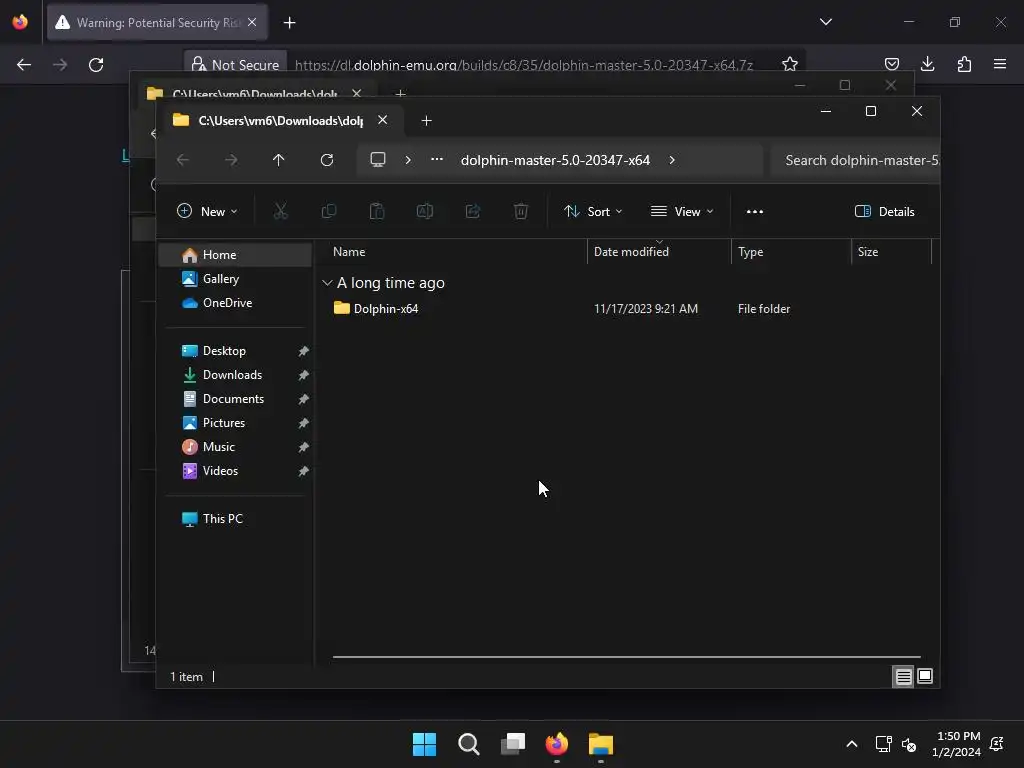The width and height of the screenshot is (1024, 768).
Task: Click Save to Pocket icon in Firefox
Action: [891, 64]
